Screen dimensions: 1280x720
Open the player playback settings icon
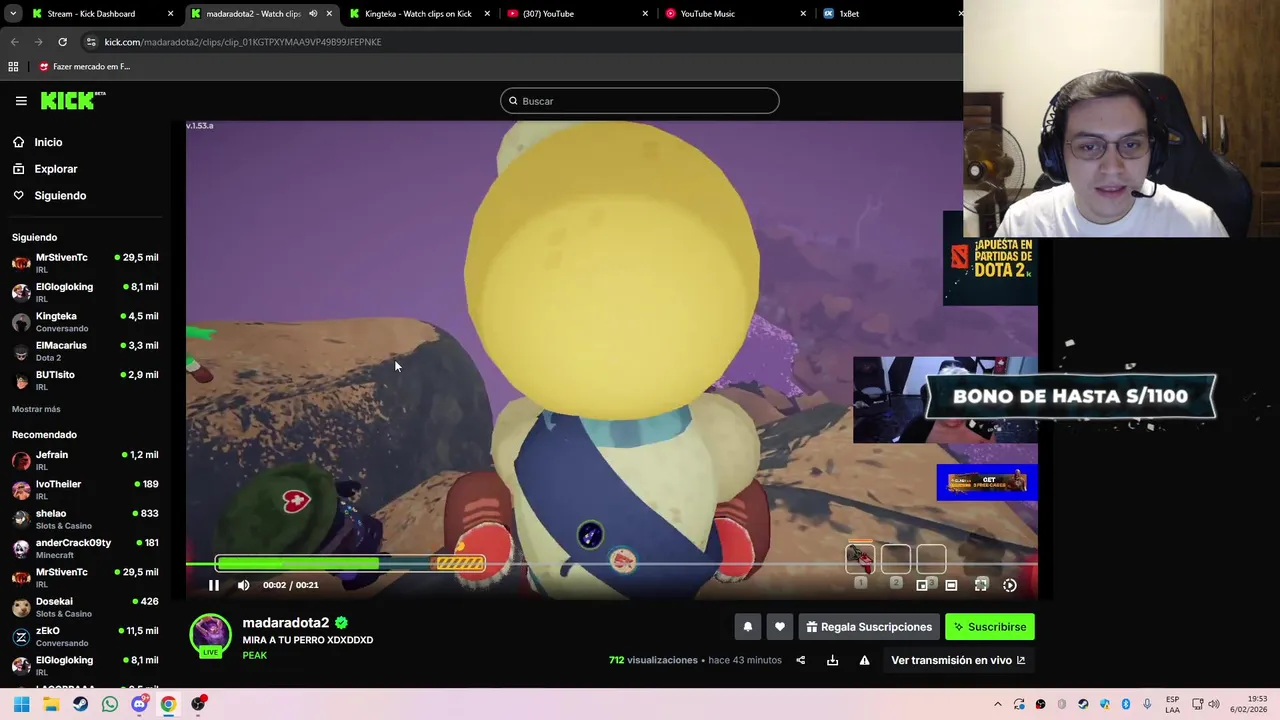coord(1010,585)
